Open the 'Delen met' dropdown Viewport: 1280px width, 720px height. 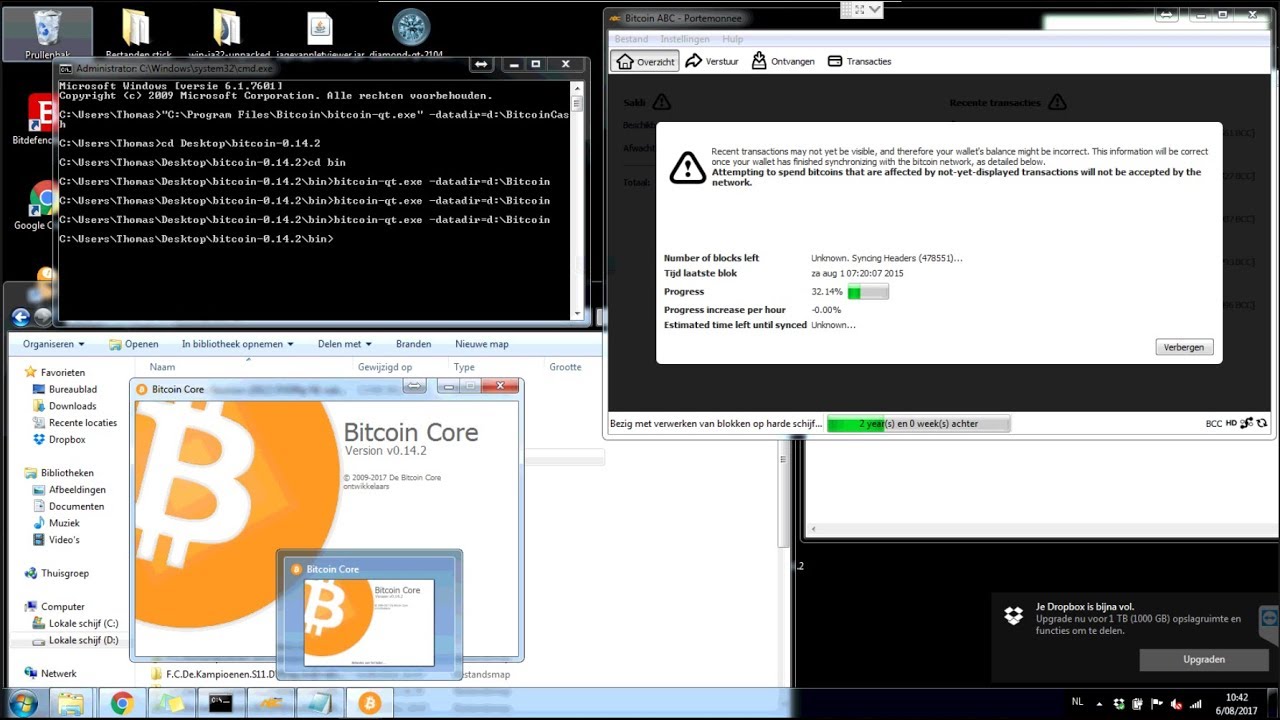point(345,344)
